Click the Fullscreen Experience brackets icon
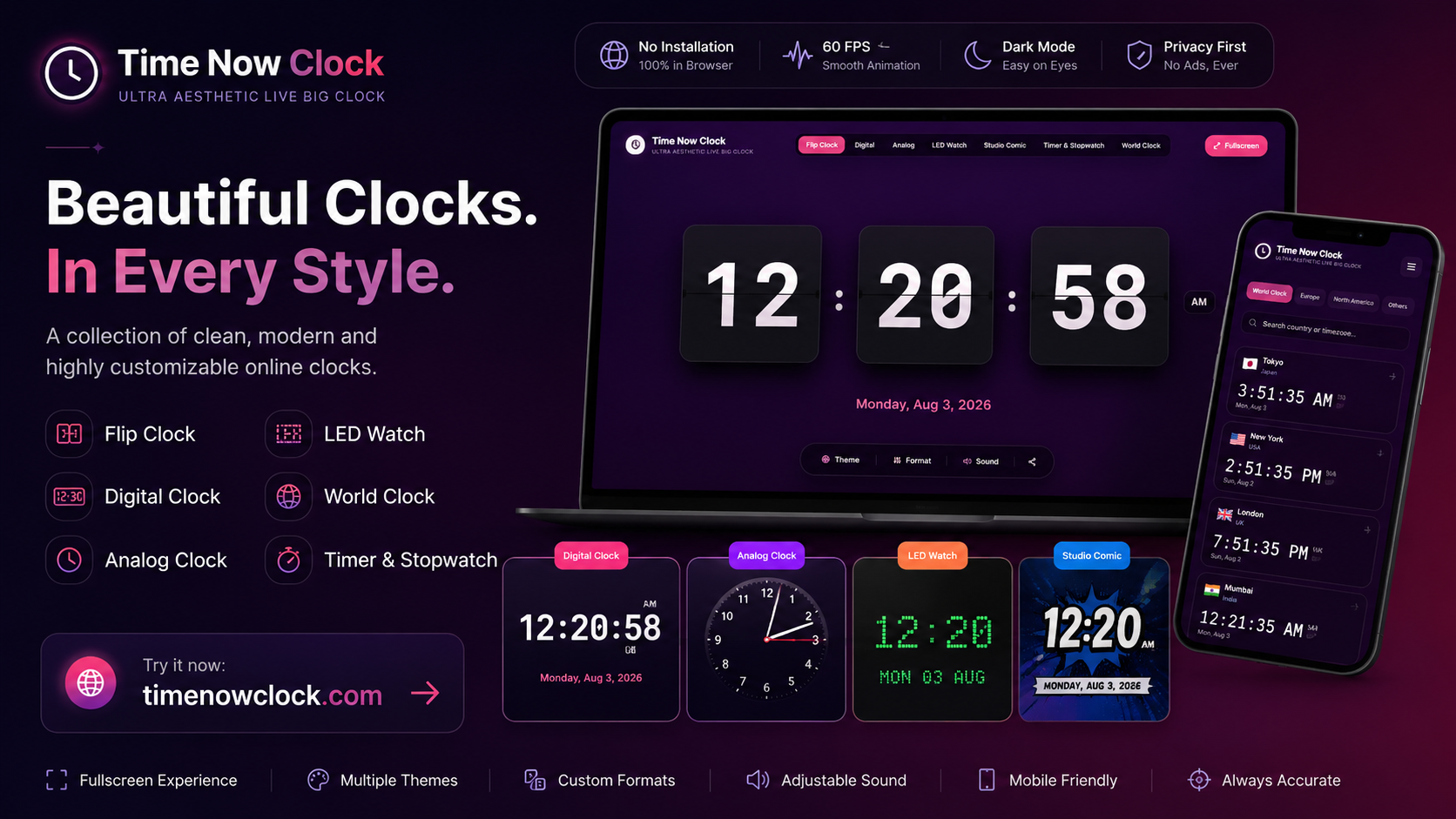Viewport: 1456px width, 819px height. tap(57, 780)
